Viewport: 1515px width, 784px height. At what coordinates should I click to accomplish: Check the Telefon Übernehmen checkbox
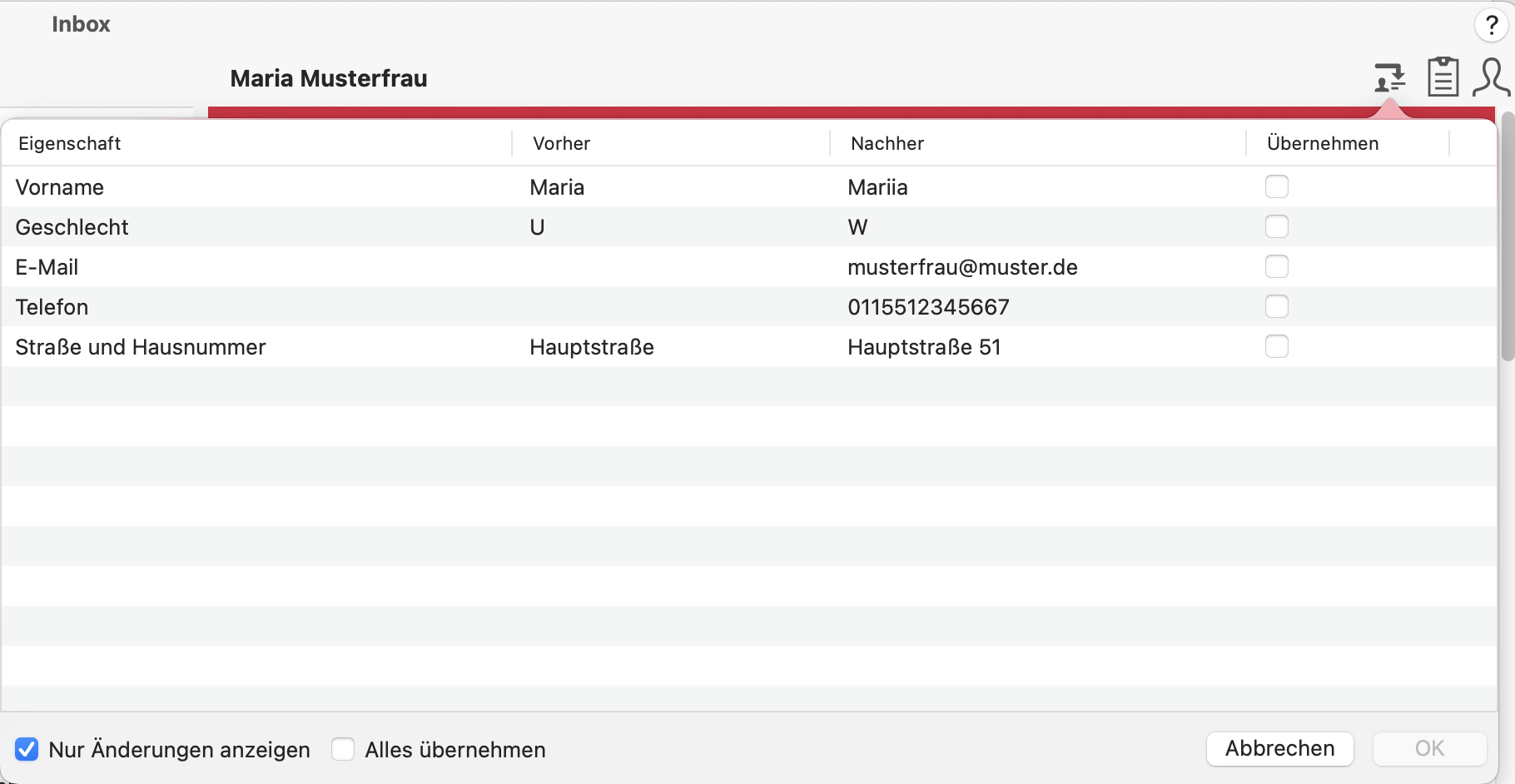click(1277, 306)
